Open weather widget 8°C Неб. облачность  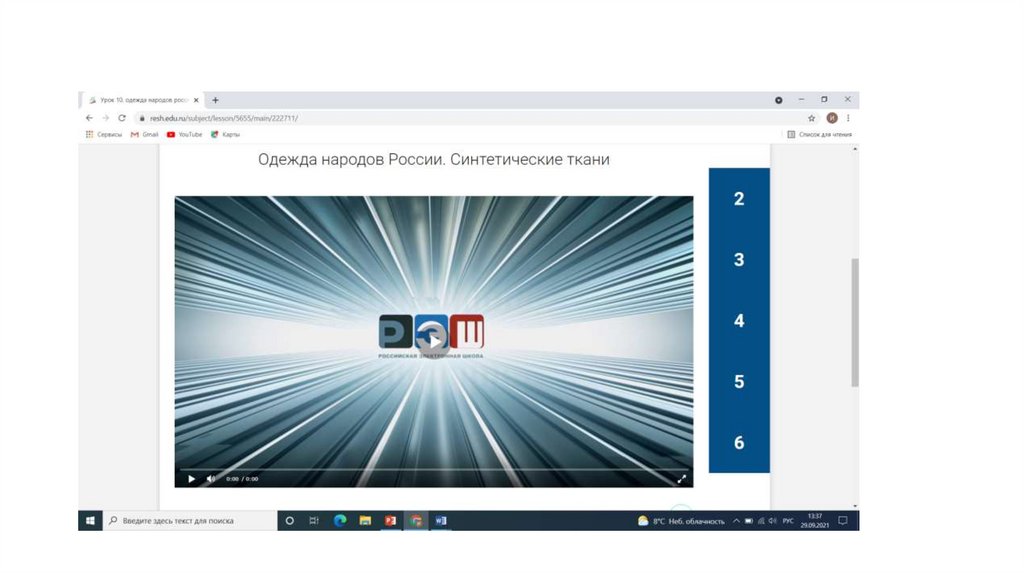(681, 521)
